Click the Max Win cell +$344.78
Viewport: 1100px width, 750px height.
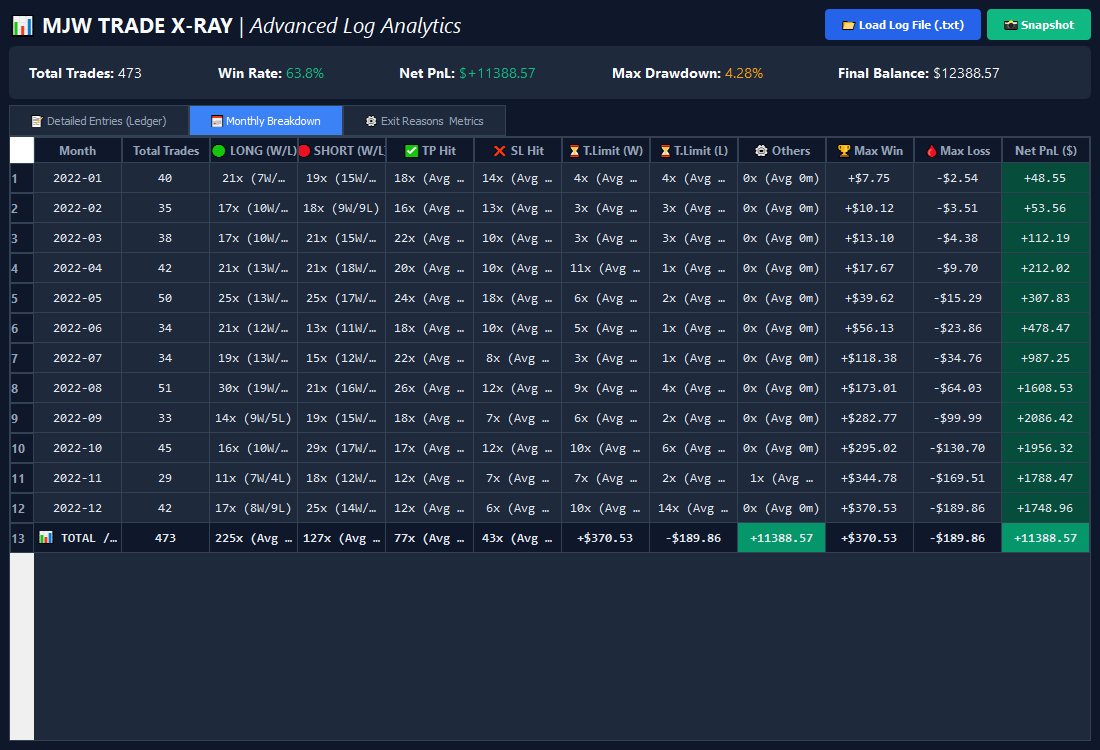click(869, 478)
